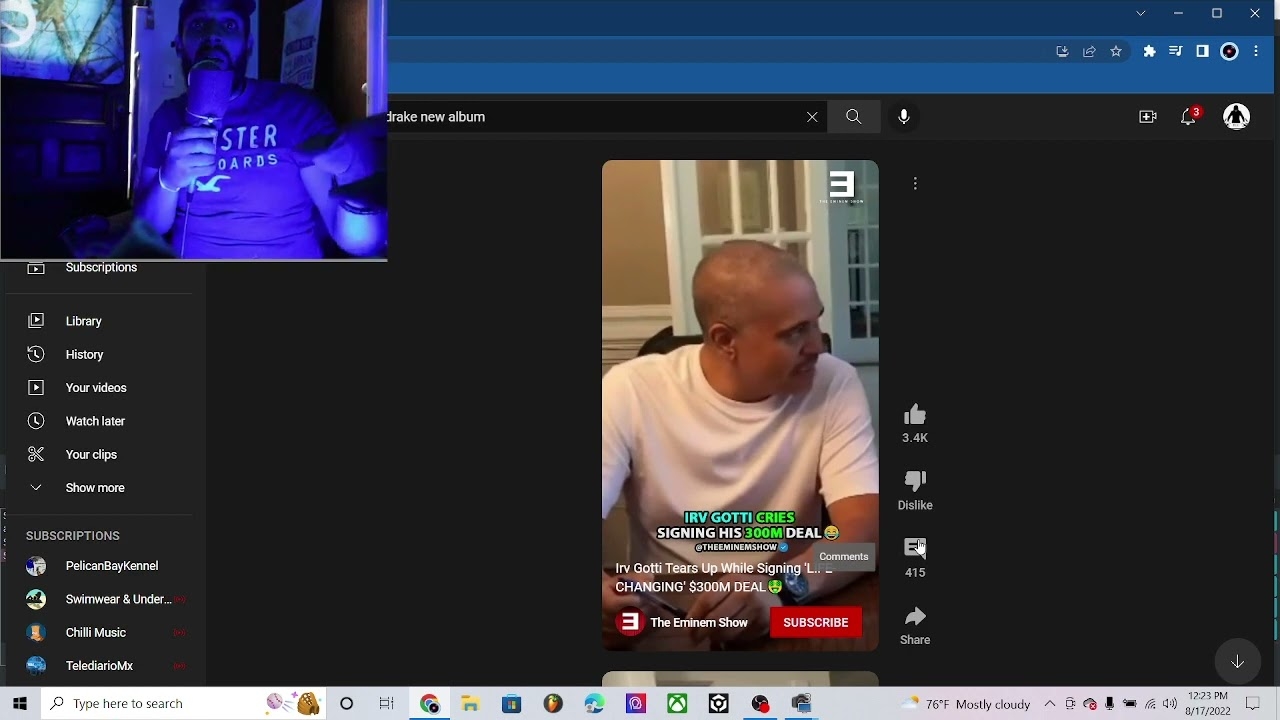Open Windows Action Center notifications

(1252, 704)
